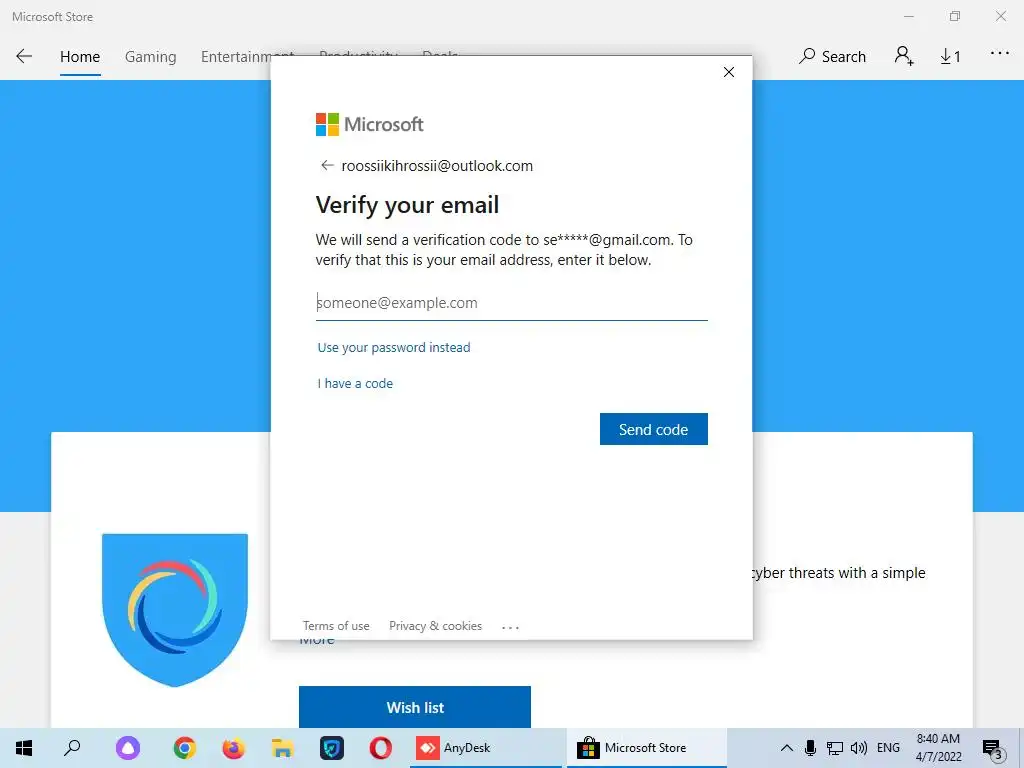Click the Microsoft logo in dialog
1024x768 pixels.
(x=370, y=124)
